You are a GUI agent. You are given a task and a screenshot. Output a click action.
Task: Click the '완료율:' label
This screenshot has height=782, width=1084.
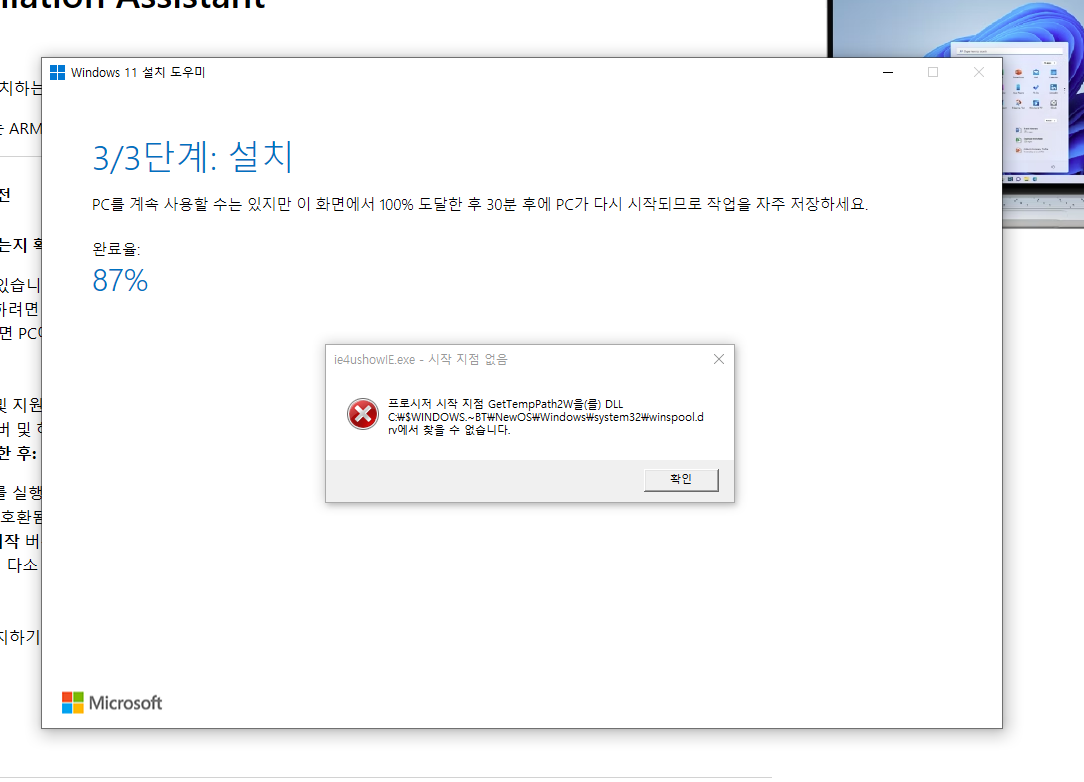tap(116, 249)
